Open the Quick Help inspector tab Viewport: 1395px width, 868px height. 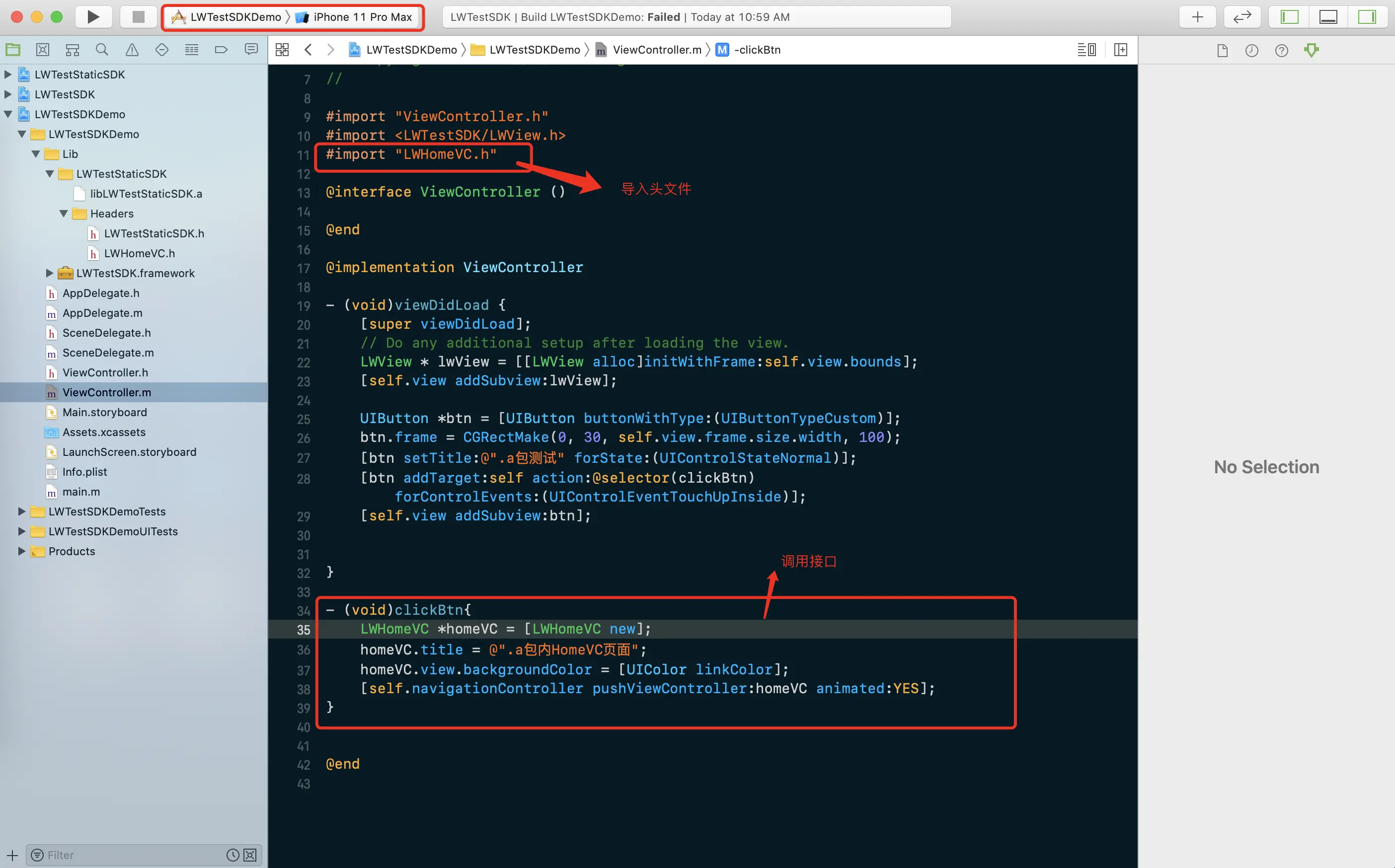pyautogui.click(x=1281, y=51)
